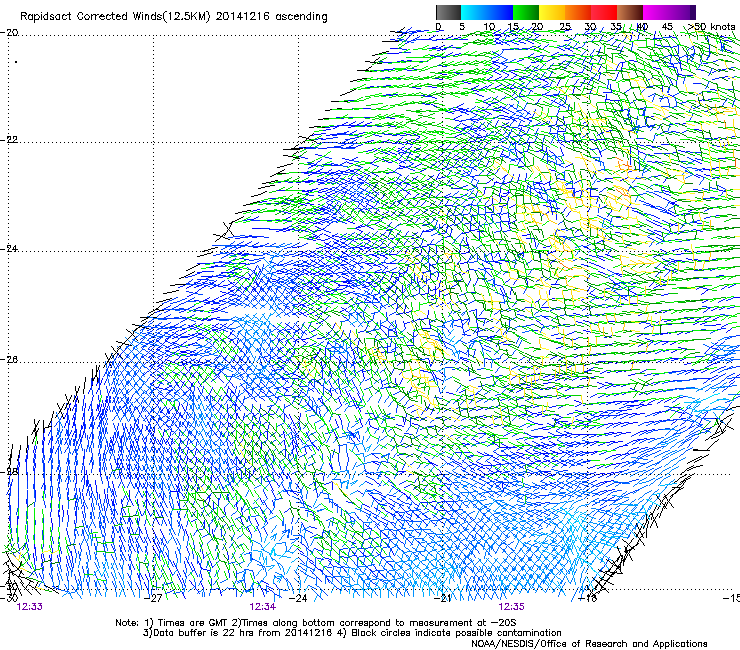Click the '45' legend label
The height and width of the screenshot is (650, 740).
[667, 27]
